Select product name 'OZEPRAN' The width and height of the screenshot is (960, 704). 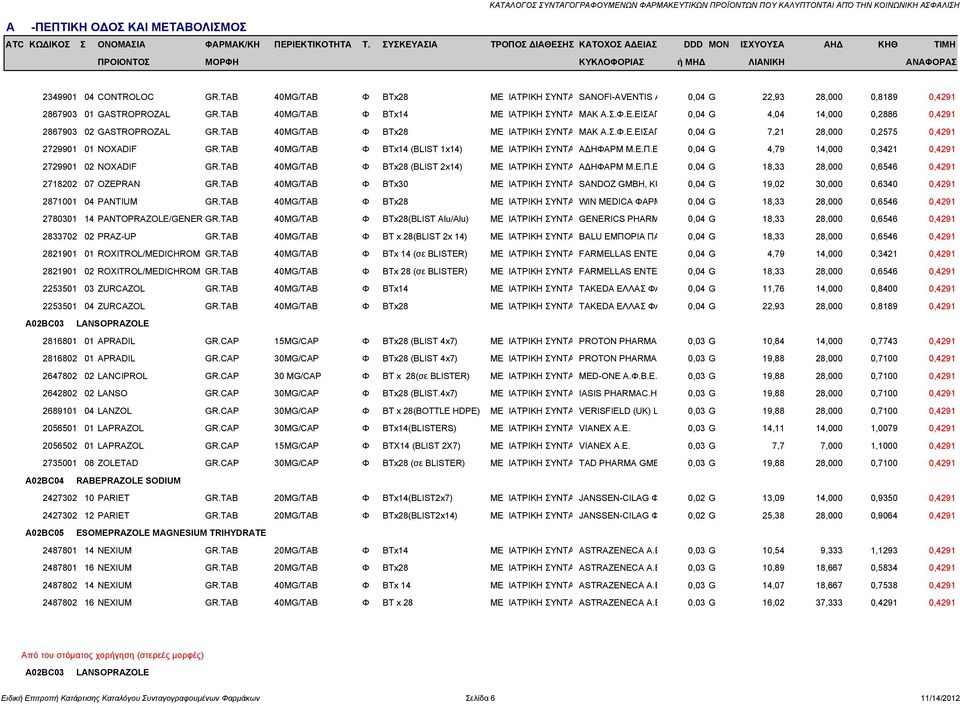[119, 184]
